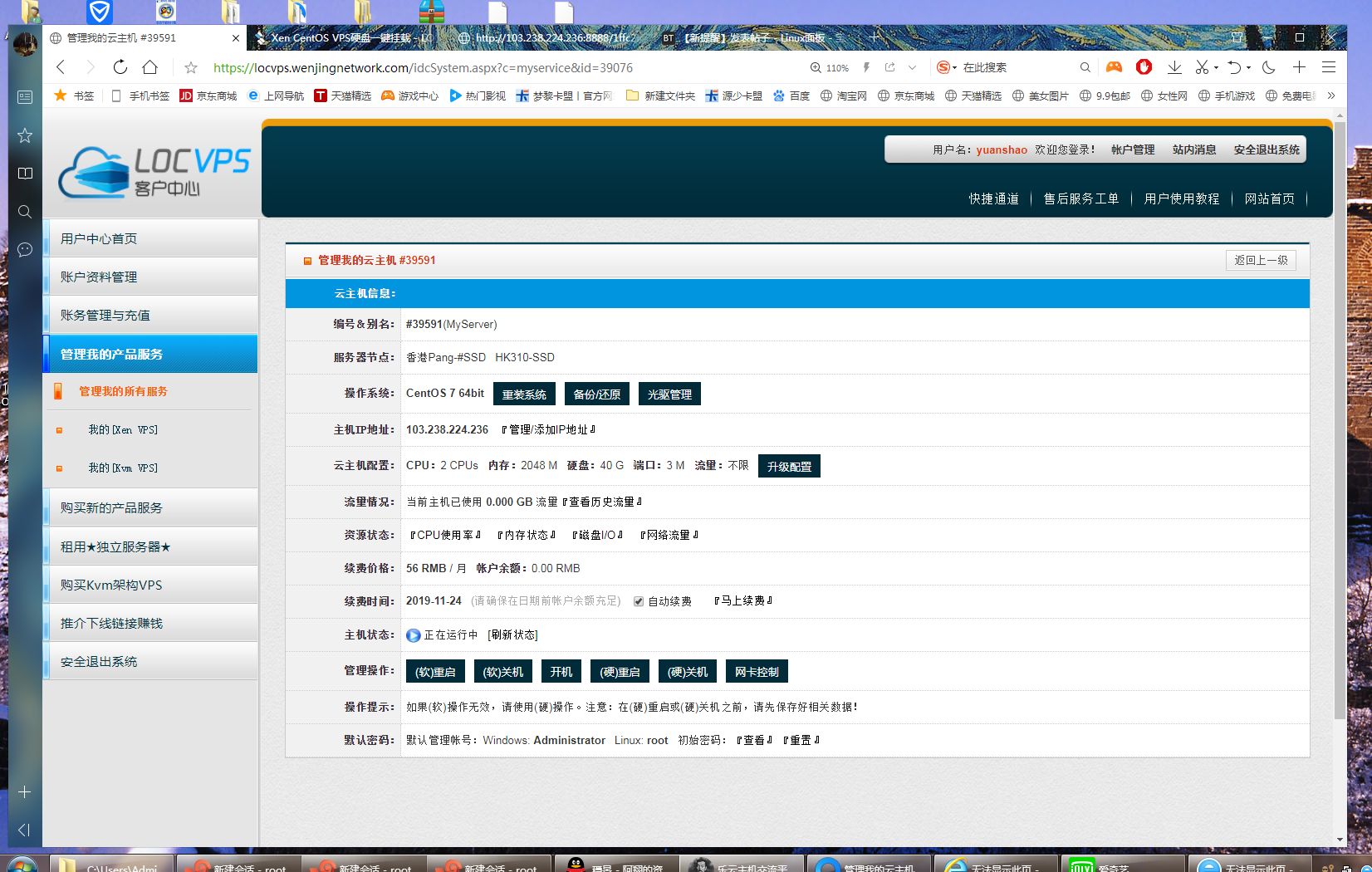
Task: Click the sidebar plus add icon
Action: [x=25, y=791]
